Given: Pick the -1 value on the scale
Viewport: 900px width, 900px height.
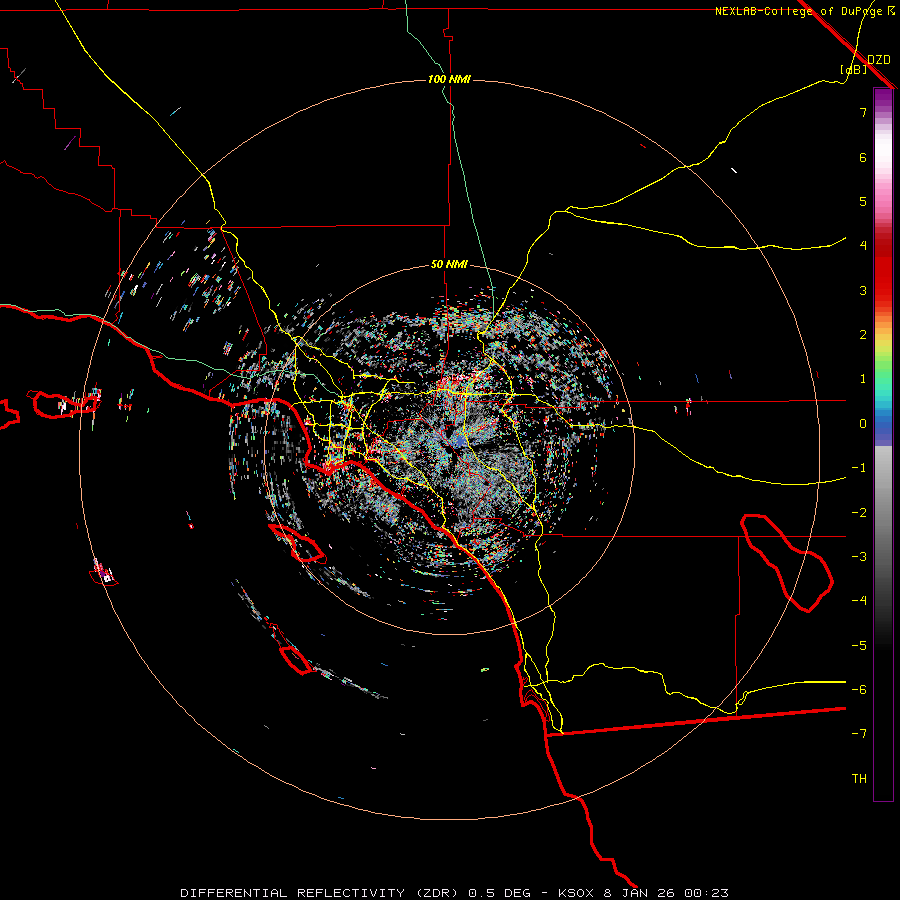Looking at the screenshot, I should [x=859, y=468].
